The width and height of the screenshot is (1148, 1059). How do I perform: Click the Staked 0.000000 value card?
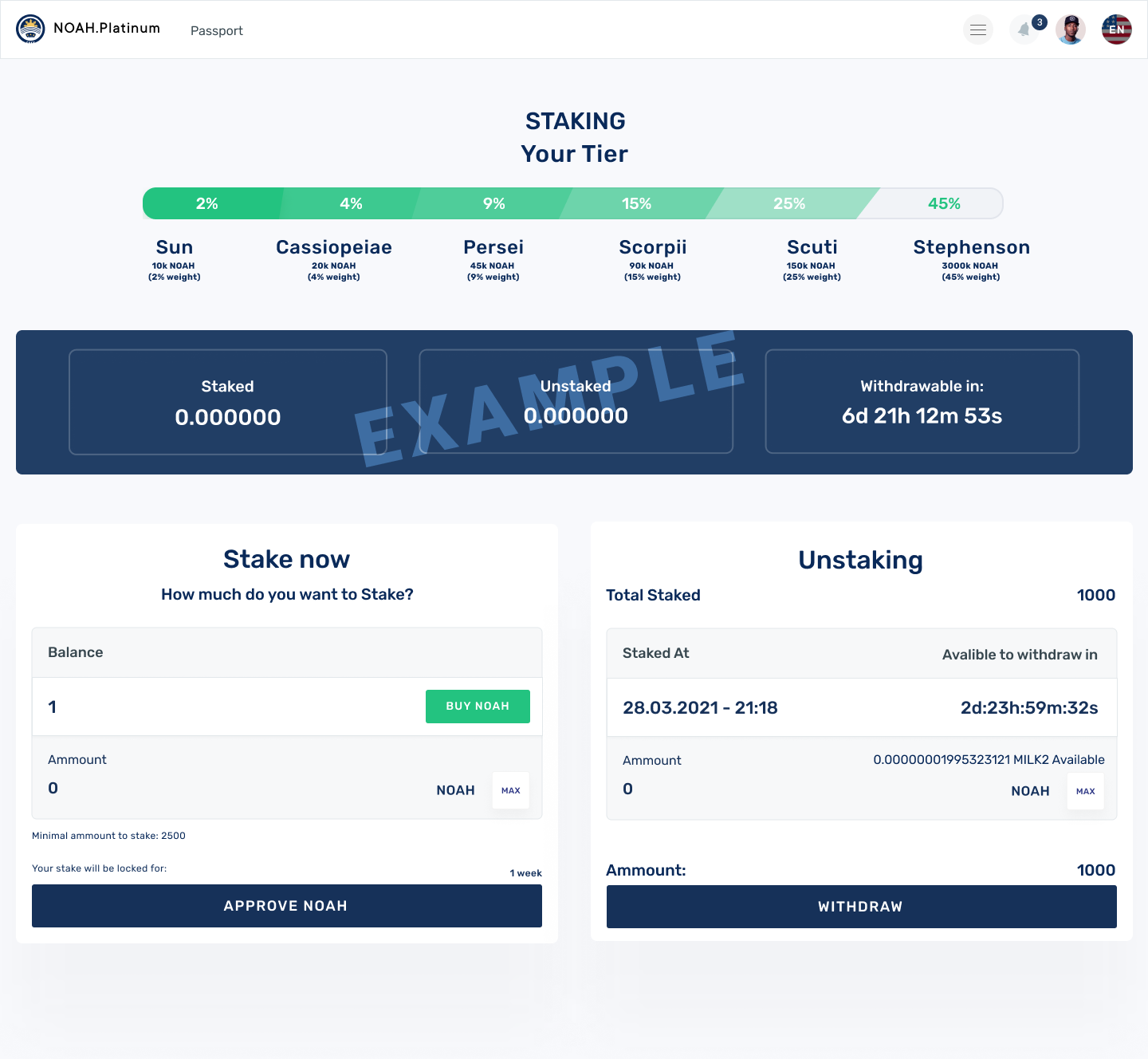click(x=228, y=402)
